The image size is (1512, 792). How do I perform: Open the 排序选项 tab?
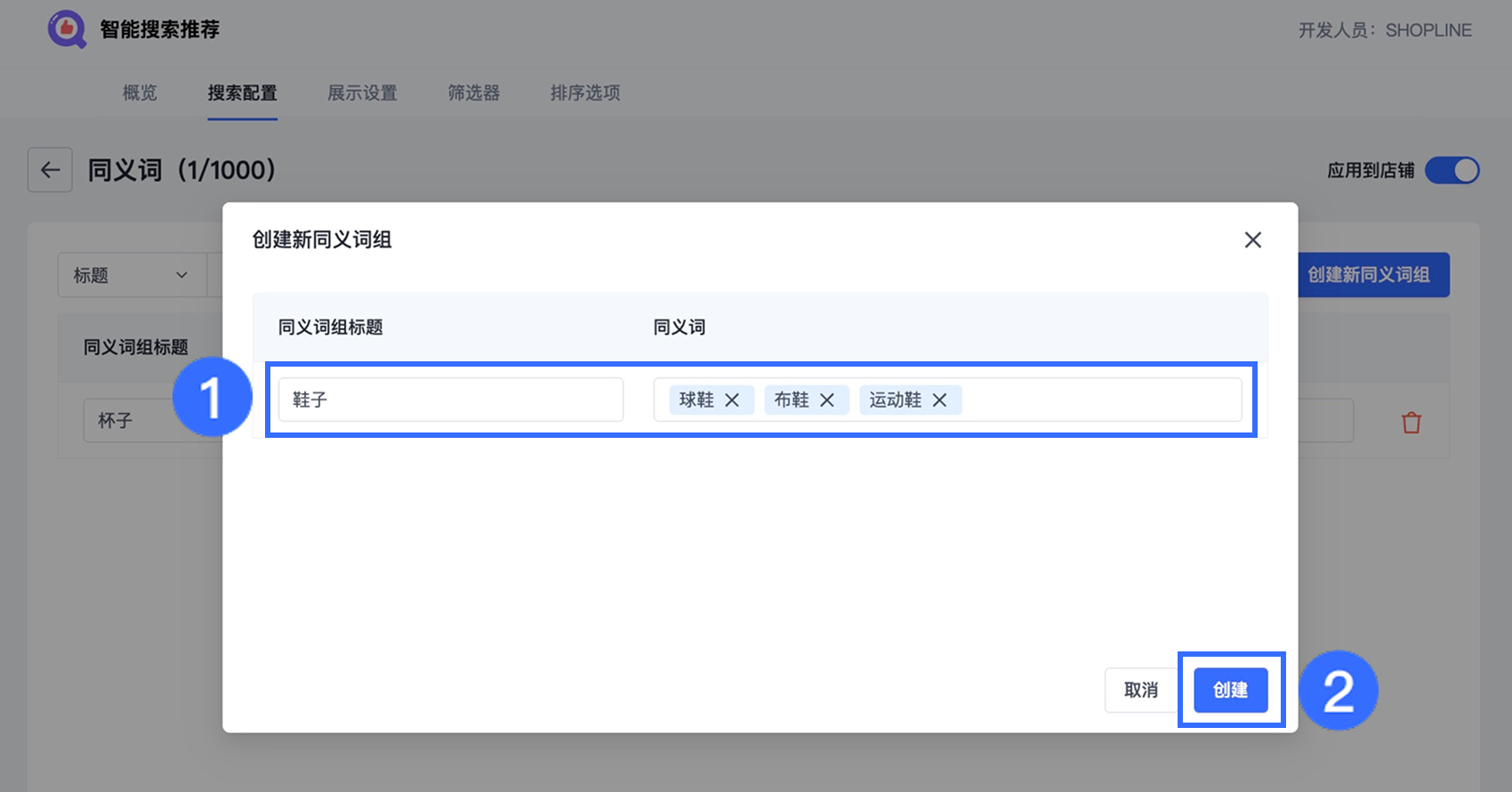point(584,93)
